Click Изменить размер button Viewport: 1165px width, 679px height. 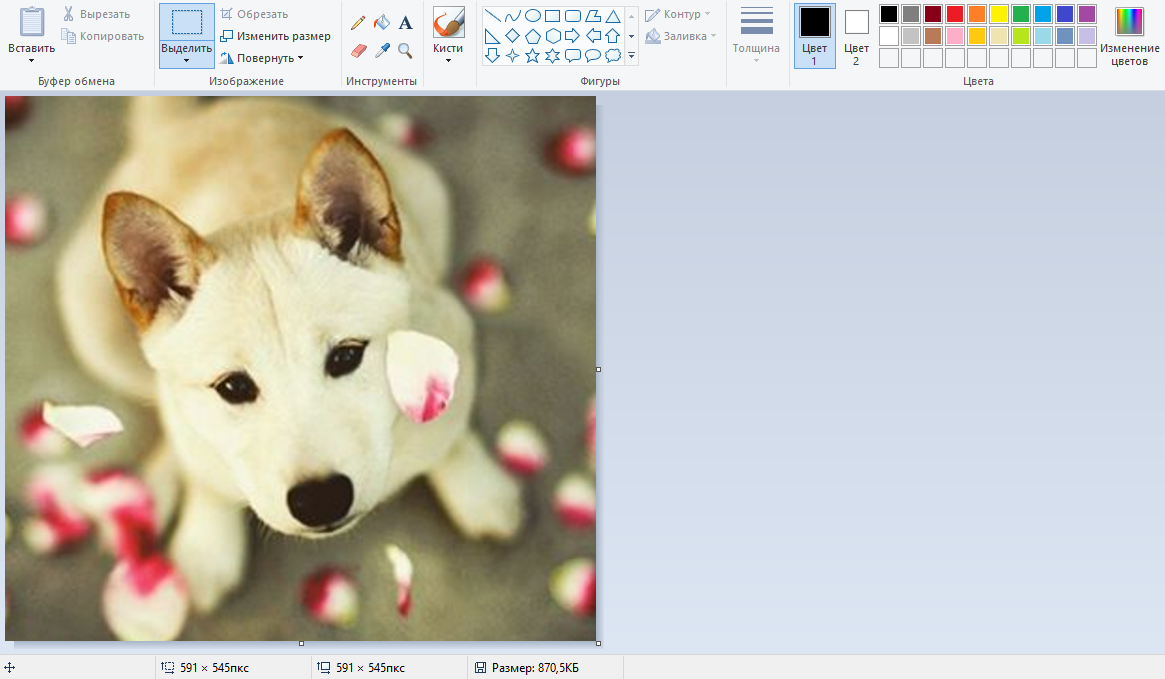coord(275,36)
